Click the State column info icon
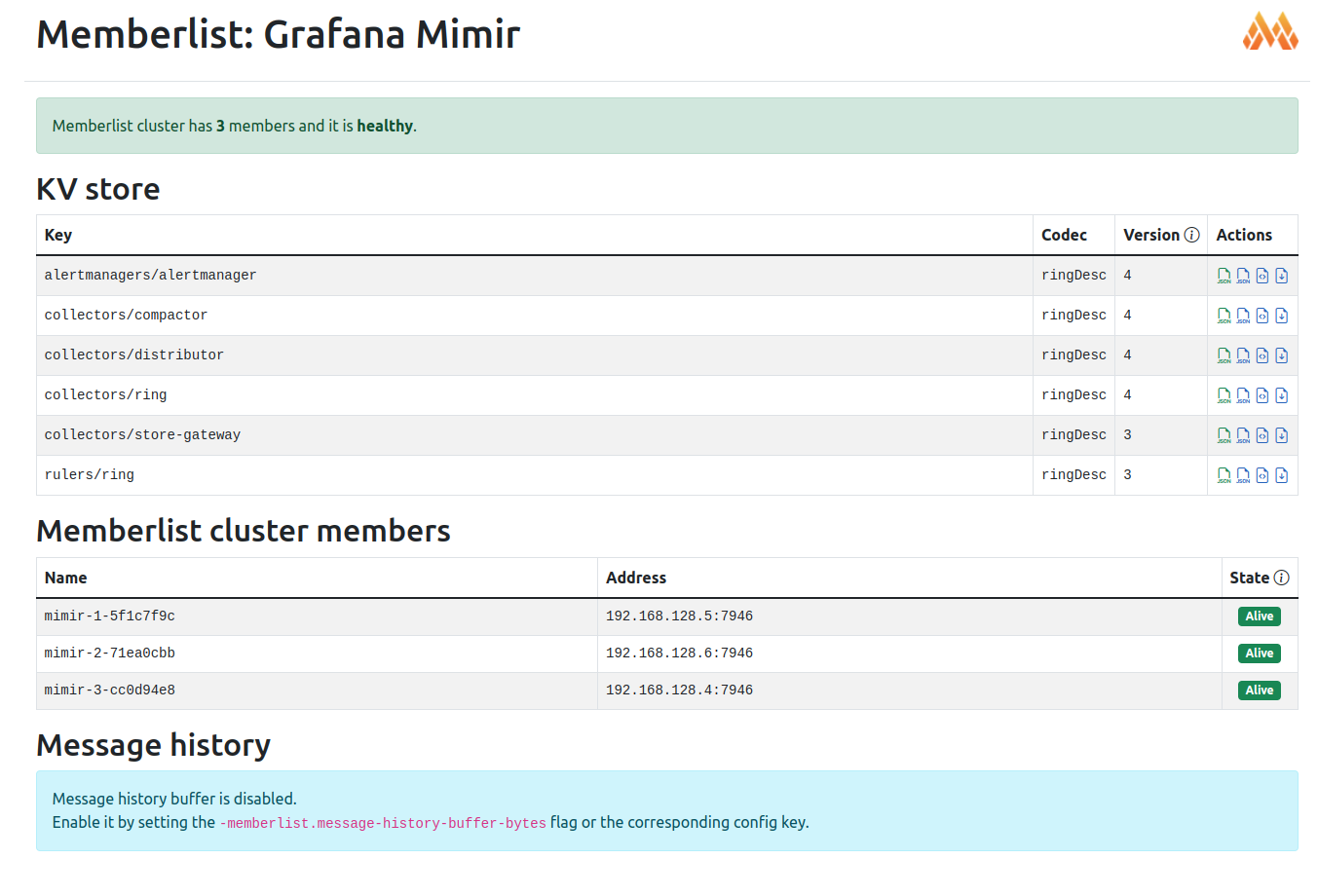This screenshot has width=1318, height=896. coord(1281,578)
